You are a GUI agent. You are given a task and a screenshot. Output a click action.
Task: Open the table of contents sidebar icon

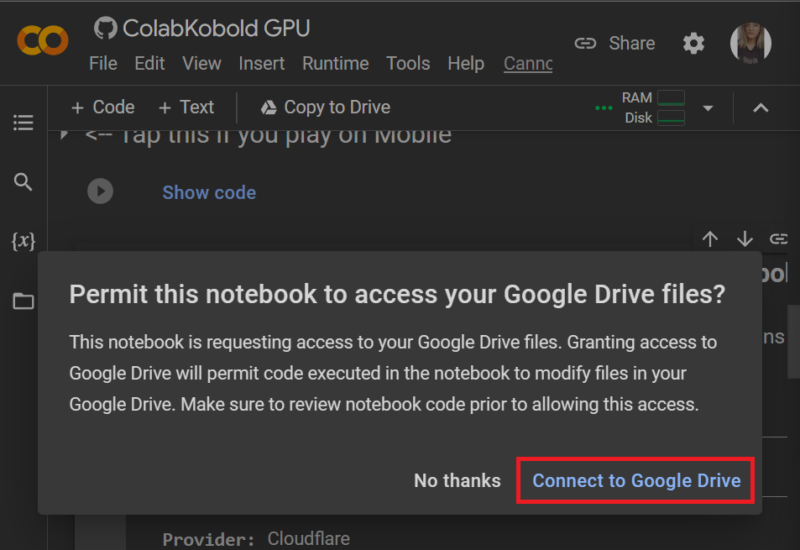tap(23, 123)
